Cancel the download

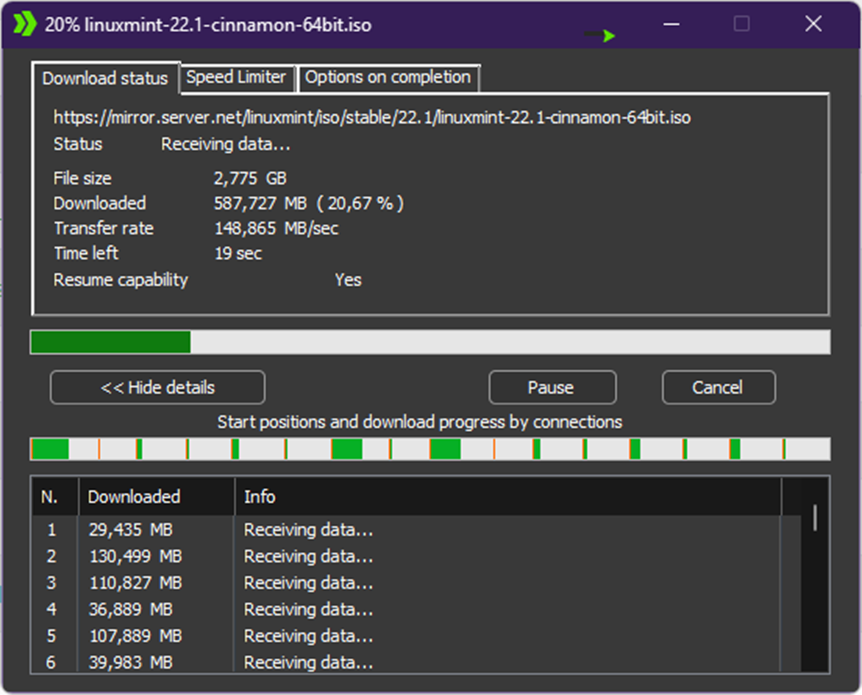click(x=719, y=388)
